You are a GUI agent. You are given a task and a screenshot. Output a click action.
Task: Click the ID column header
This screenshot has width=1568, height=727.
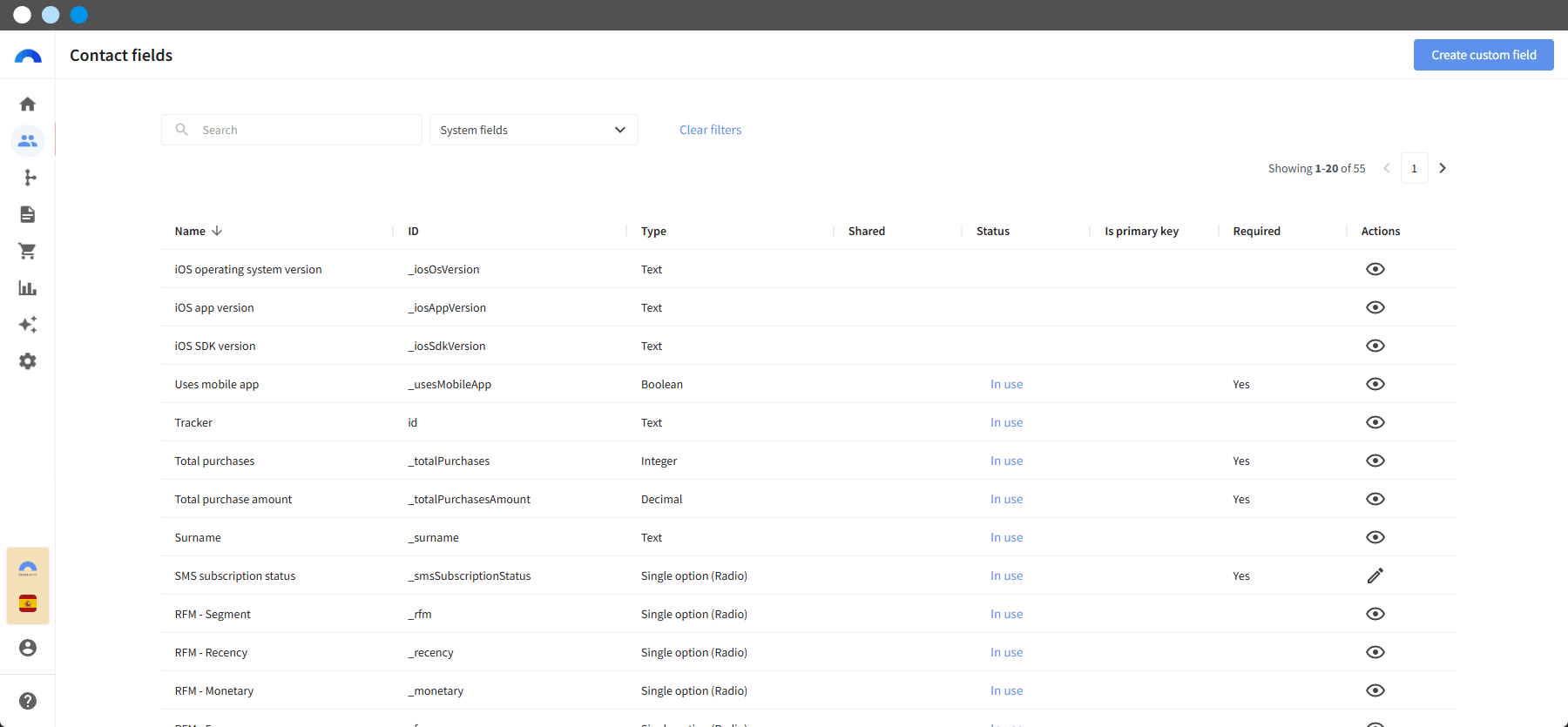coord(413,231)
